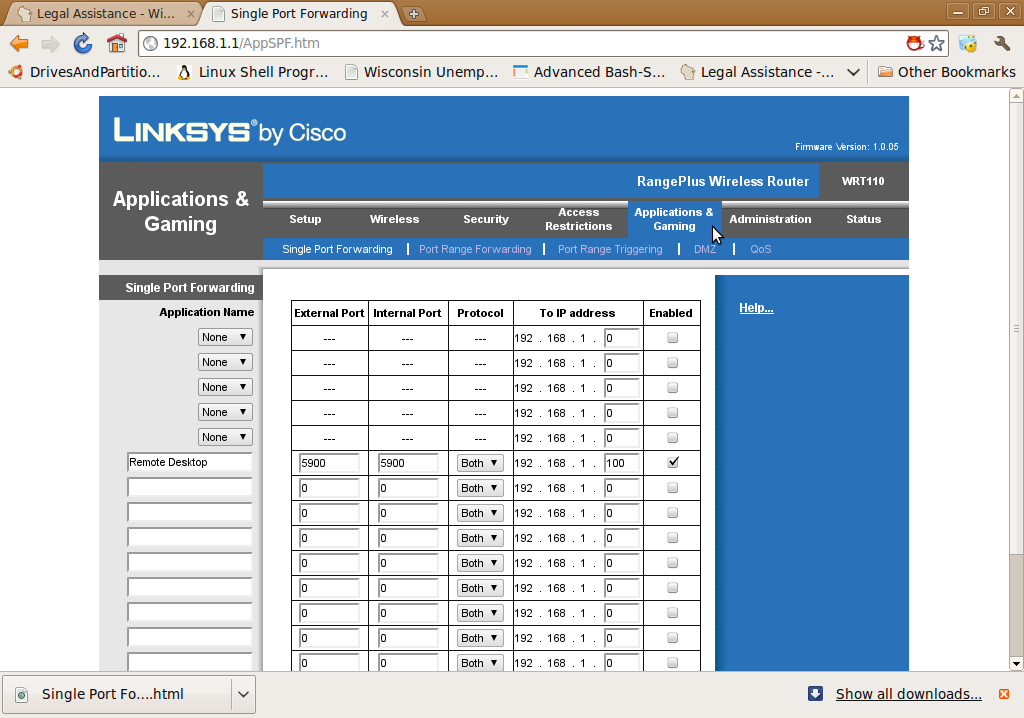Click the page vertical scrollbar down arrow

coord(1016,664)
